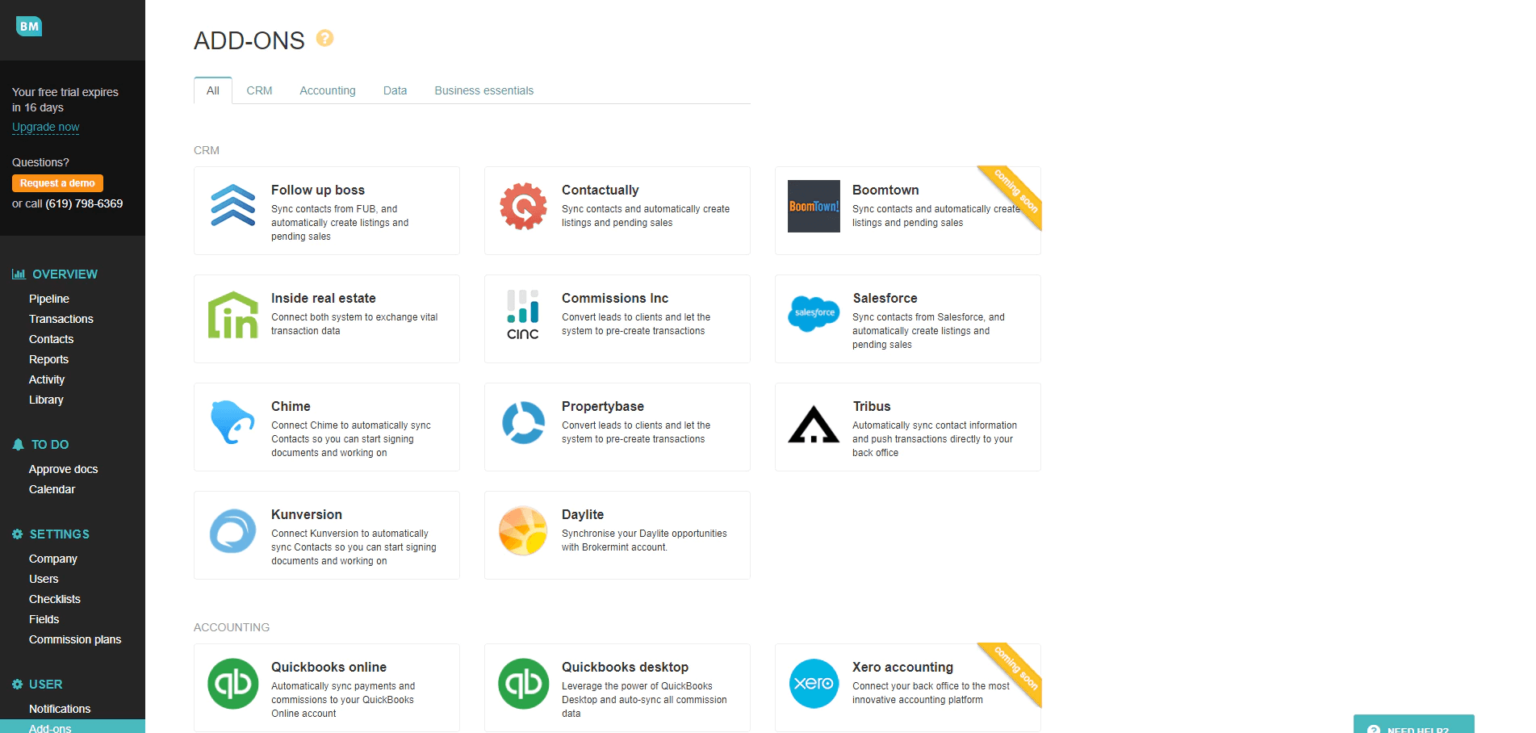
Task: Switch to the CRM tab
Action: (259, 90)
